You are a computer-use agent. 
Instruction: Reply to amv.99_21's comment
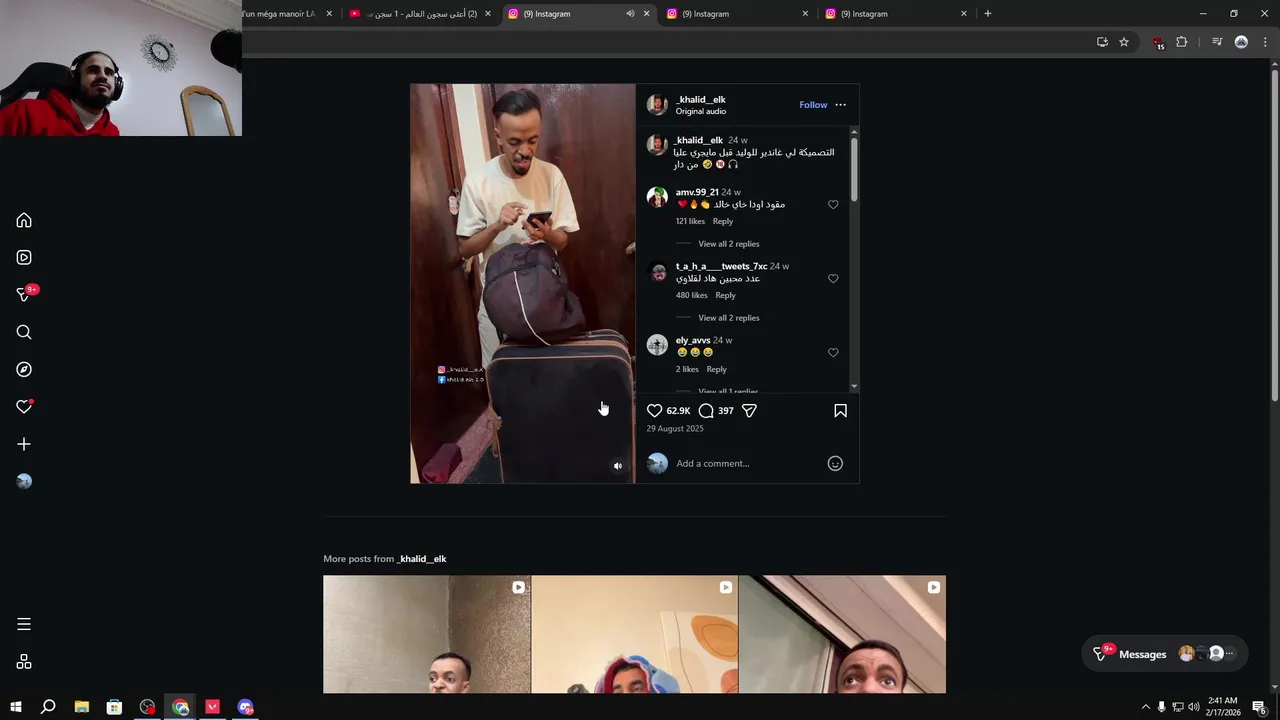click(x=723, y=221)
